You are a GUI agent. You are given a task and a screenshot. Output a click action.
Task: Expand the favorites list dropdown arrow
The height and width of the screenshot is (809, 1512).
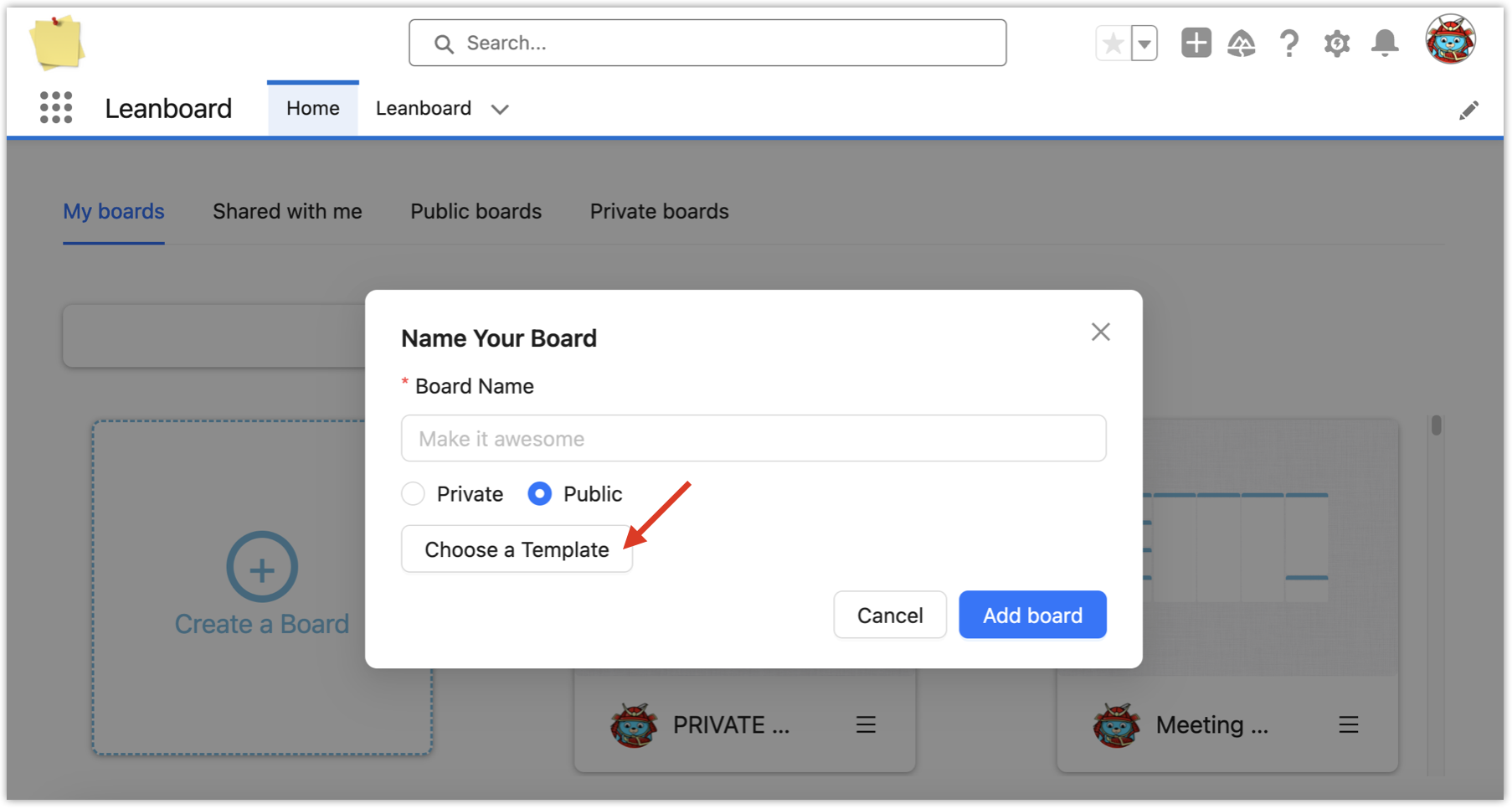(1144, 44)
